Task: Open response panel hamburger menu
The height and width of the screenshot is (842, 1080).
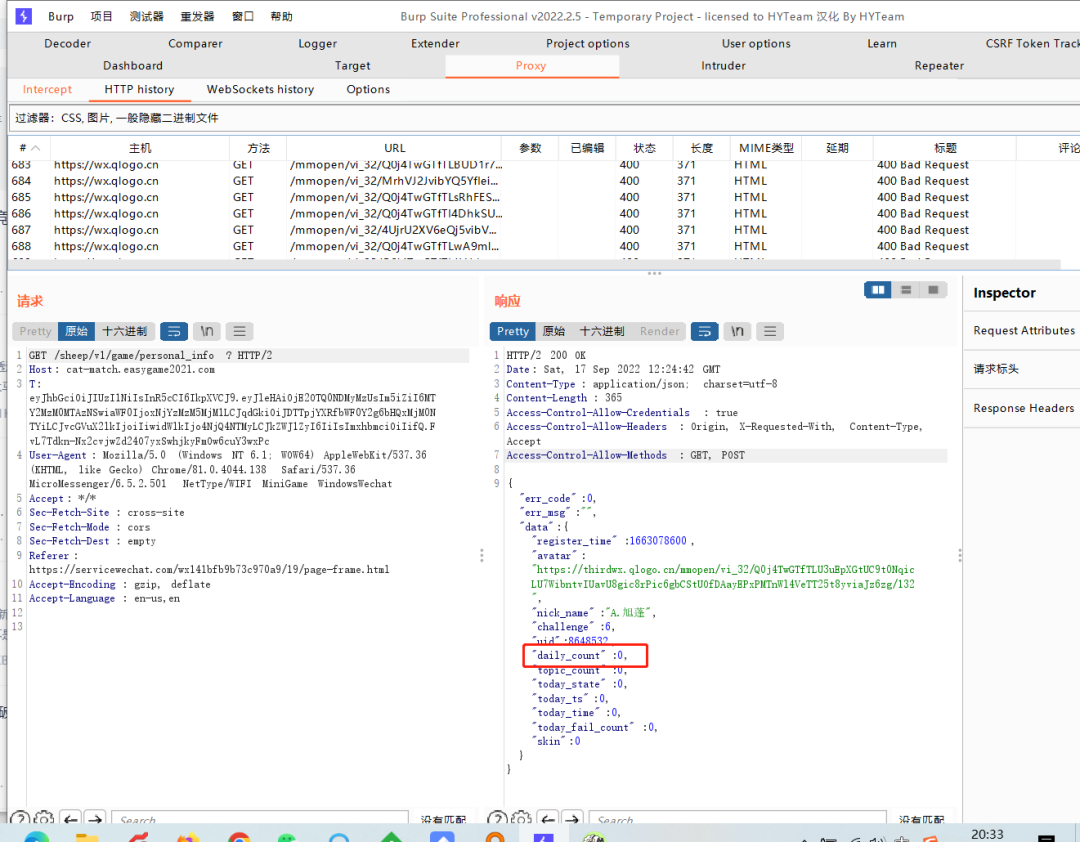Action: click(x=770, y=331)
